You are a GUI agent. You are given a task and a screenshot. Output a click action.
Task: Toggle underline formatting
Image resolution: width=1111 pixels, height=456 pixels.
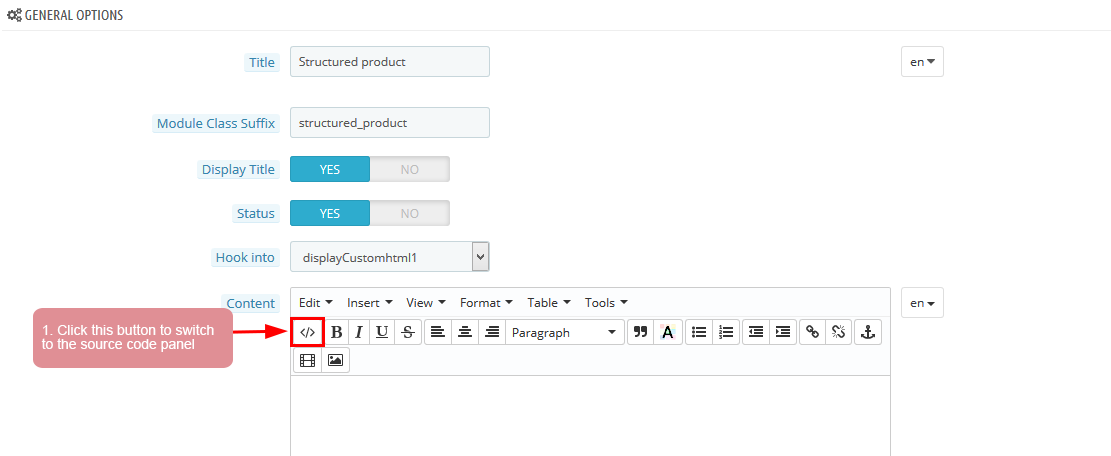click(382, 332)
